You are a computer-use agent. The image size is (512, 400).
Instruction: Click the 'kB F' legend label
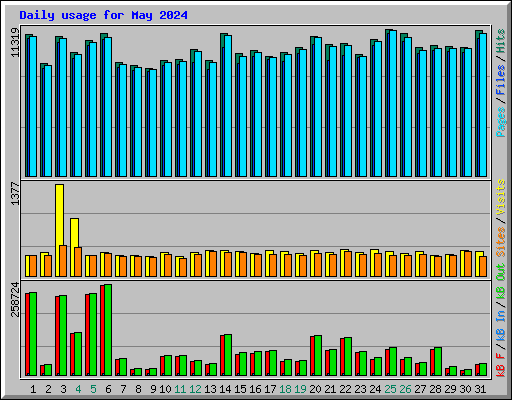[500, 365]
